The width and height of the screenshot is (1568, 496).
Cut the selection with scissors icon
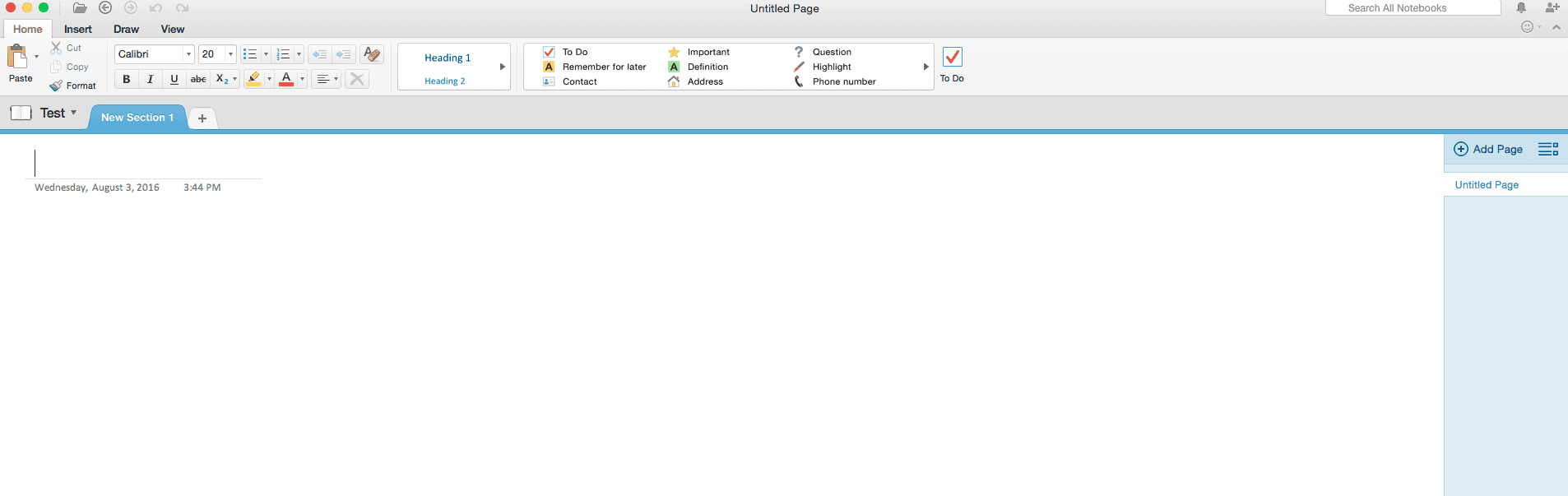(x=56, y=48)
